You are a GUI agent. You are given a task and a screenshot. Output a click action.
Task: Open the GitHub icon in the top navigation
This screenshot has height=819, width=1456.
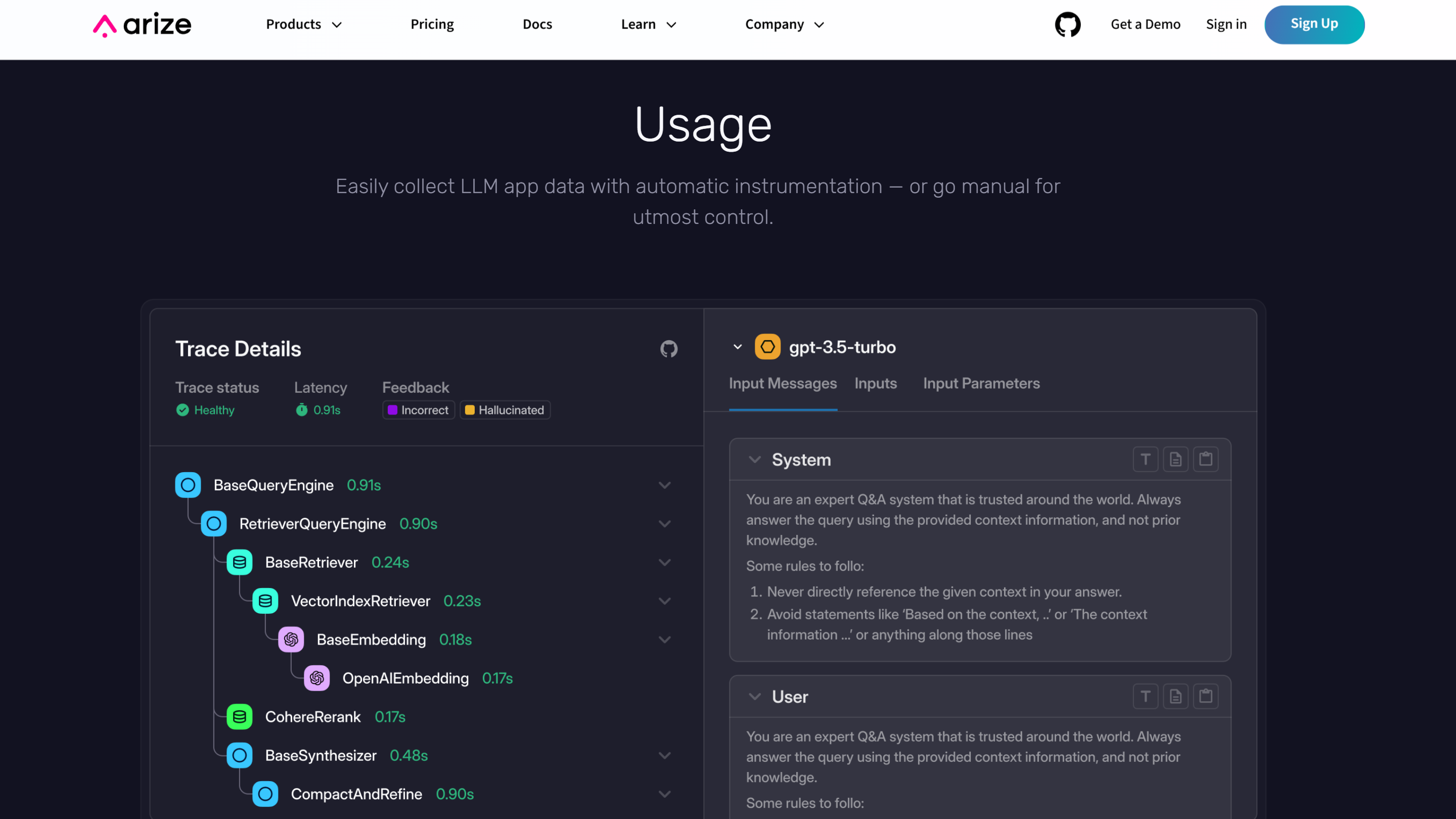pyautogui.click(x=1067, y=24)
